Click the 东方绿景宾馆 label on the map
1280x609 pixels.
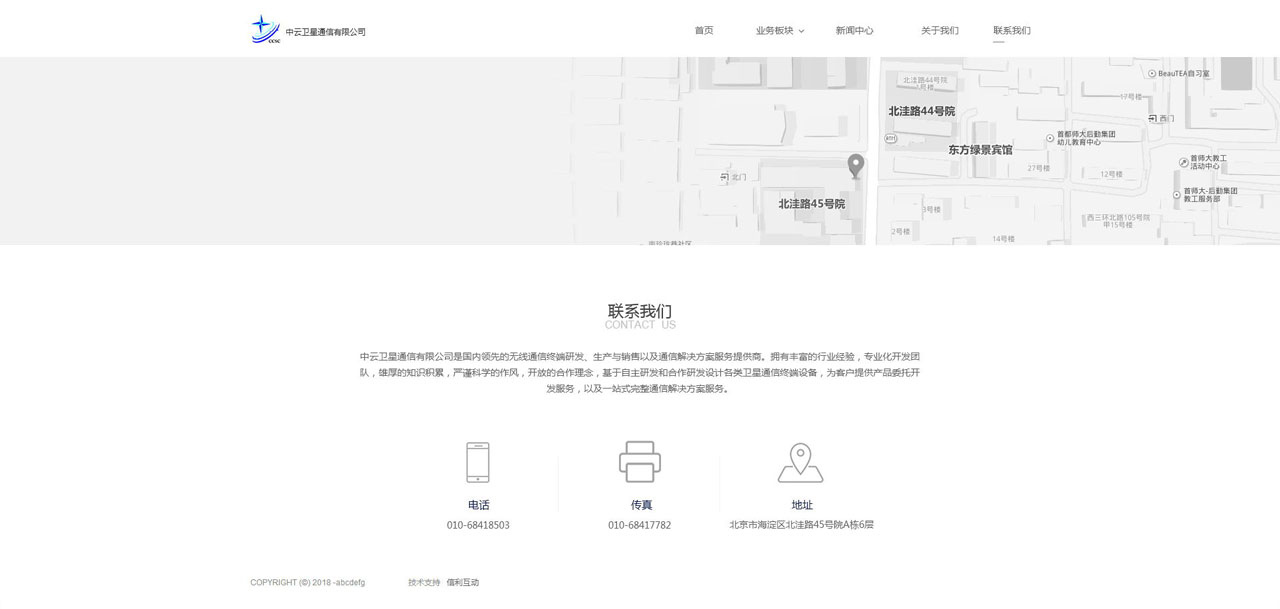pyautogui.click(x=980, y=150)
